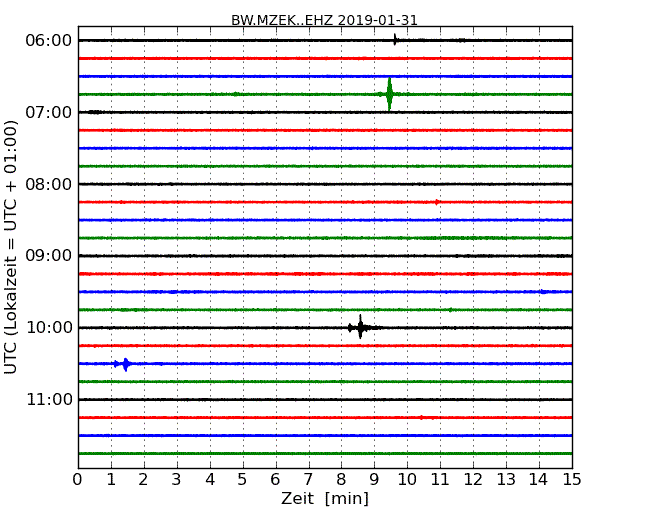
Task: Select the black seismic event on the 10:00 trace
Action: tap(360, 327)
